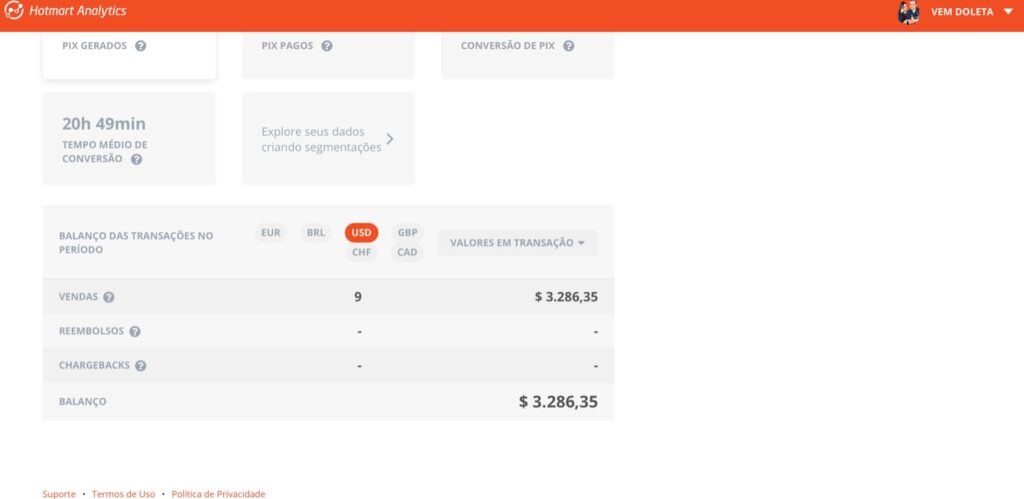The height and width of the screenshot is (499, 1024).
Task: Open the Política de Privacidade link
Action: 218,494
